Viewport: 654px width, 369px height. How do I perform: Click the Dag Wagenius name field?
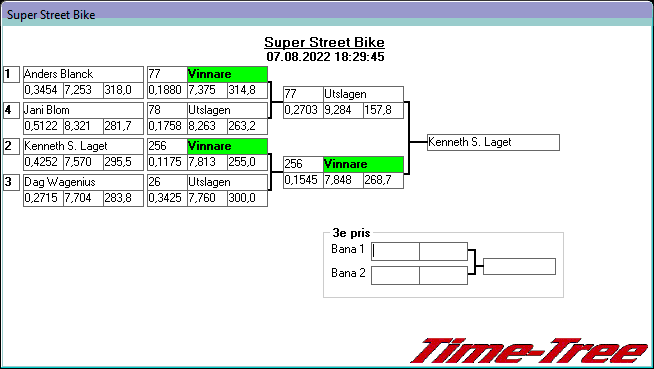tap(83, 182)
